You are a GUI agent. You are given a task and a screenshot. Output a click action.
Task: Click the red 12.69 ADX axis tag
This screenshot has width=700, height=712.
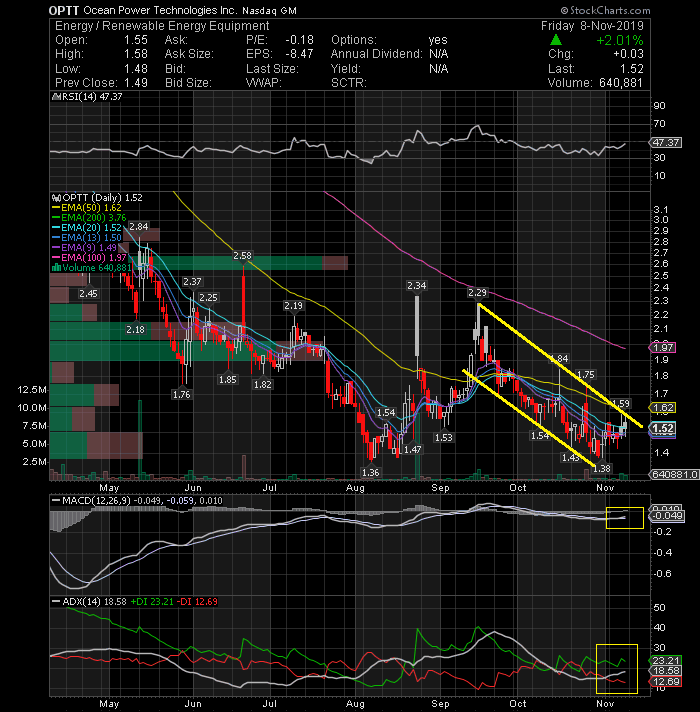point(666,681)
